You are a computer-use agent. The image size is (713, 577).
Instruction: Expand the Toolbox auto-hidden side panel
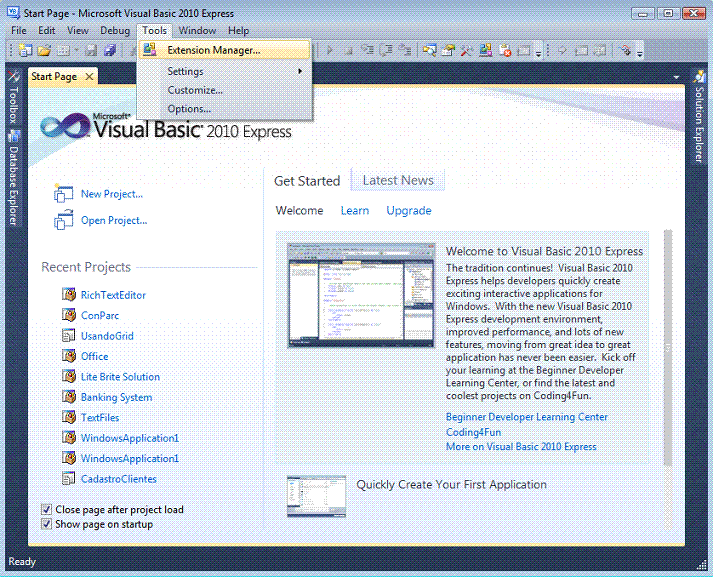(13, 97)
